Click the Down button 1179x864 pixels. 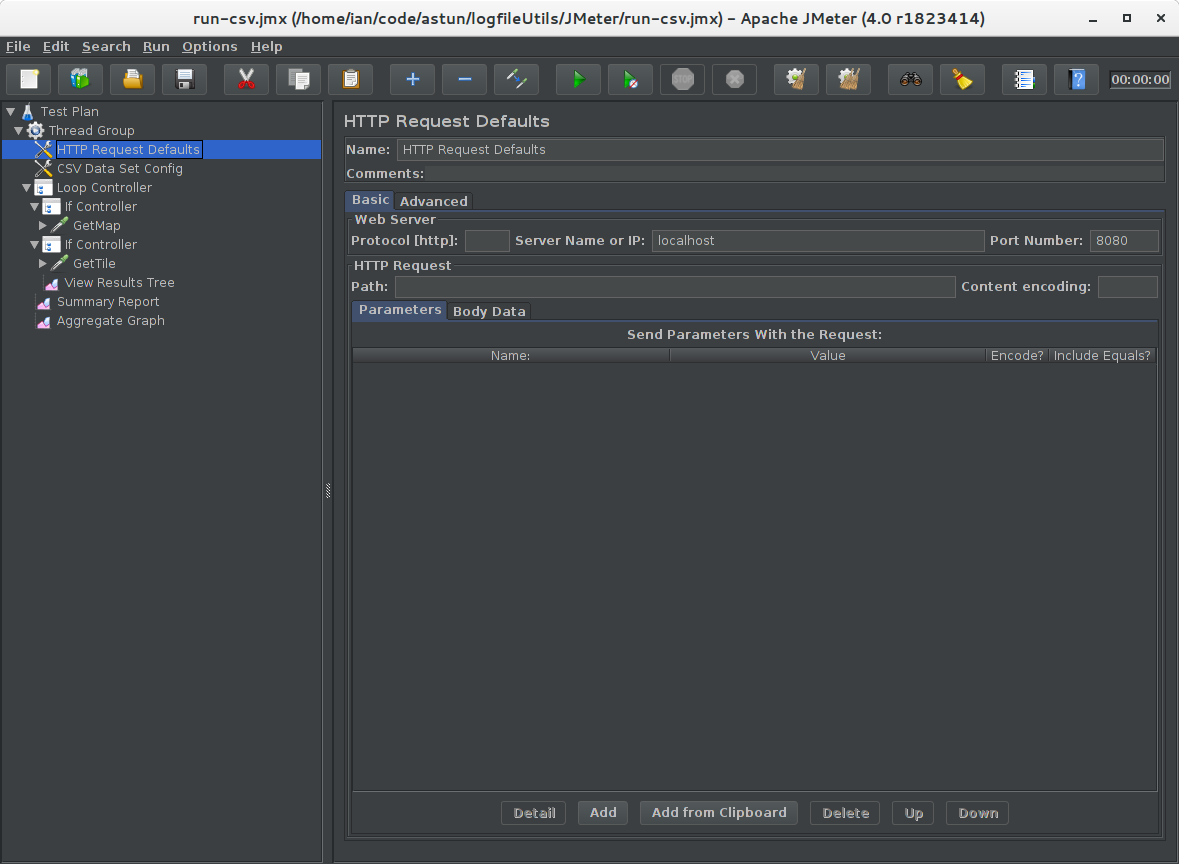point(977,813)
